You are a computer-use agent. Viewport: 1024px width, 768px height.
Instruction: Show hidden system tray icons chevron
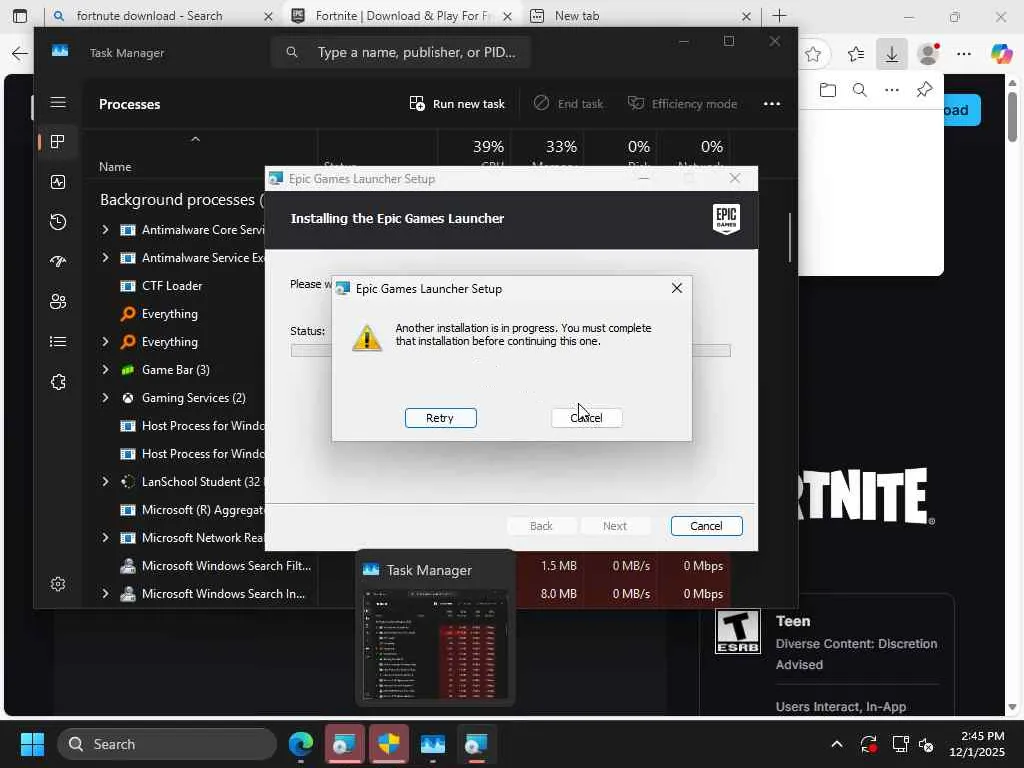[837, 744]
